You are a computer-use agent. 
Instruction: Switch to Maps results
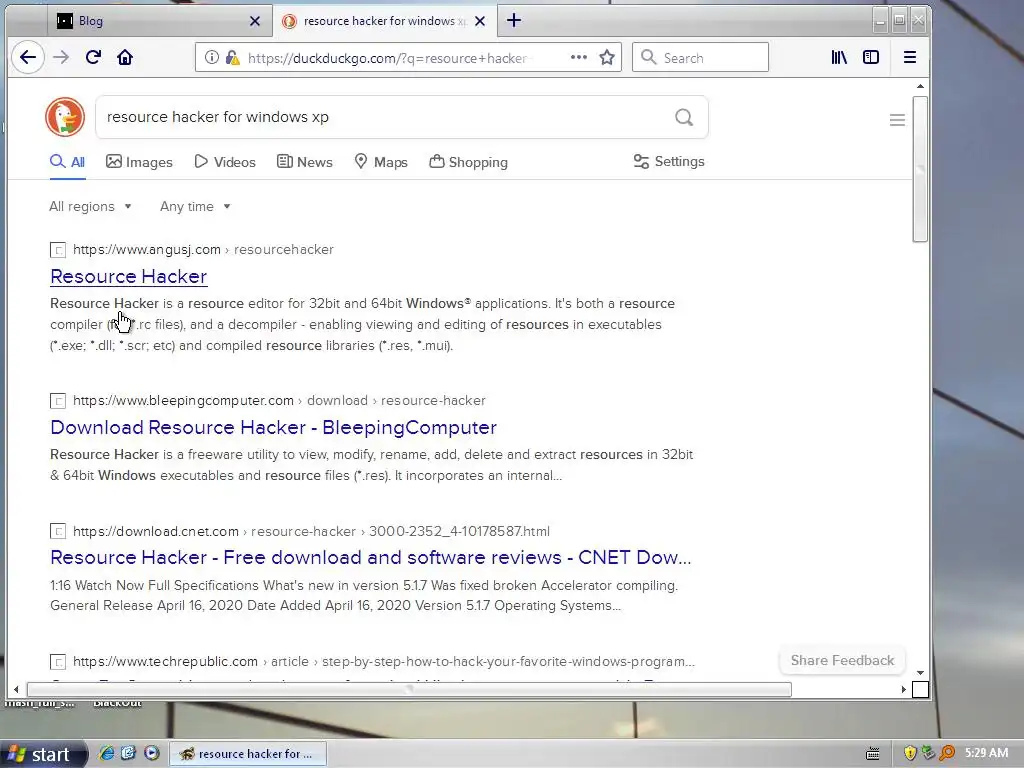(381, 162)
